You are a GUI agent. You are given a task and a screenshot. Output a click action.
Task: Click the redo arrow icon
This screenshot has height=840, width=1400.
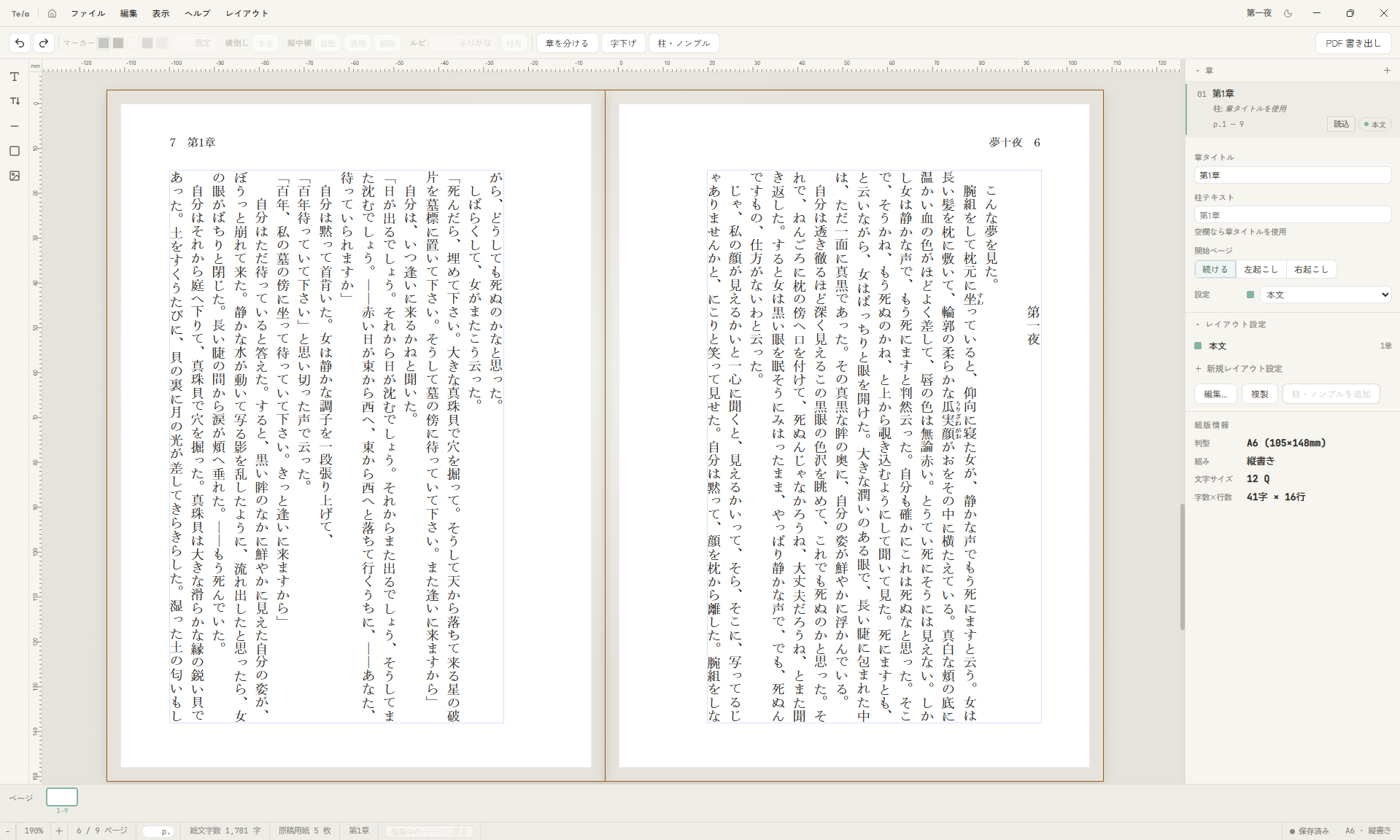[44, 43]
